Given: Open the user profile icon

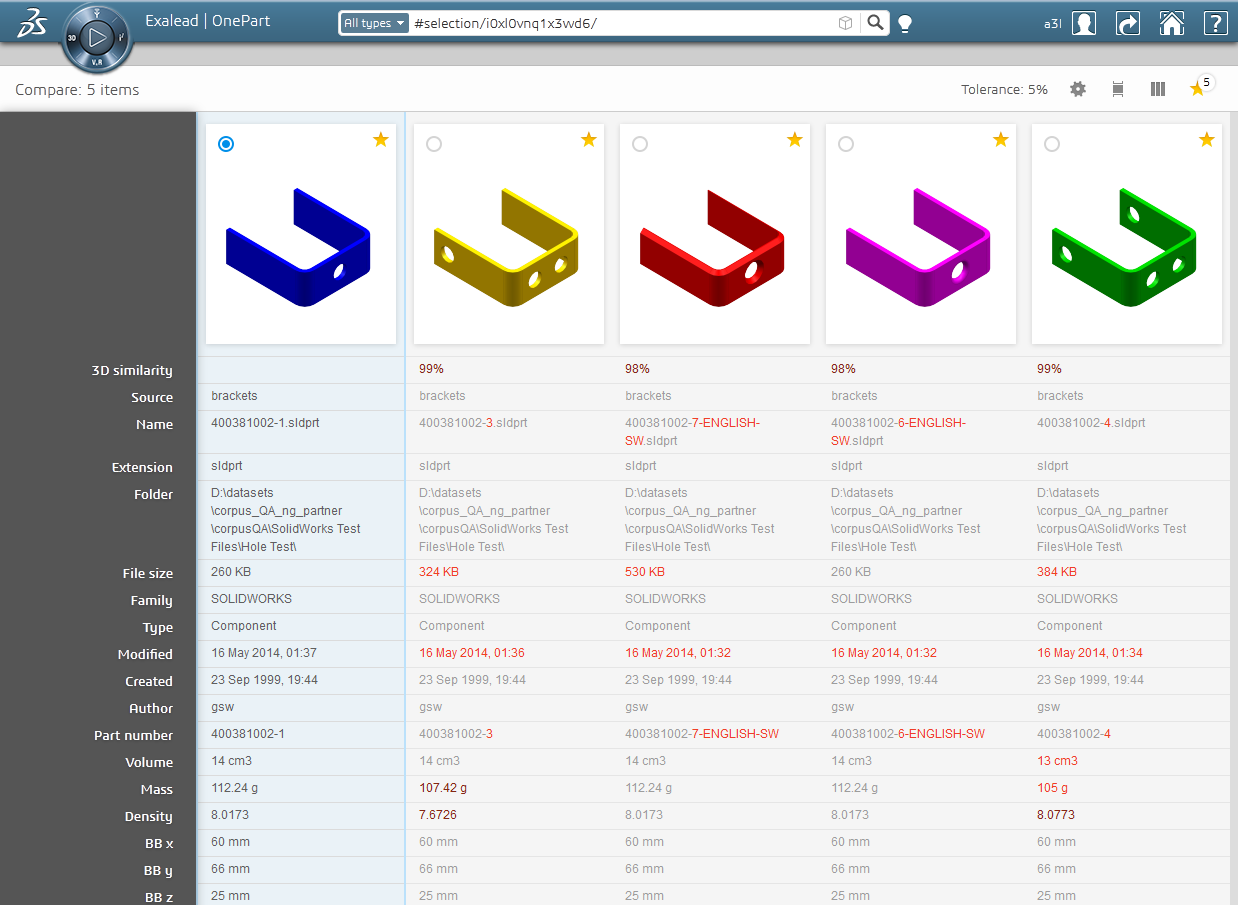Looking at the screenshot, I should (1083, 23).
